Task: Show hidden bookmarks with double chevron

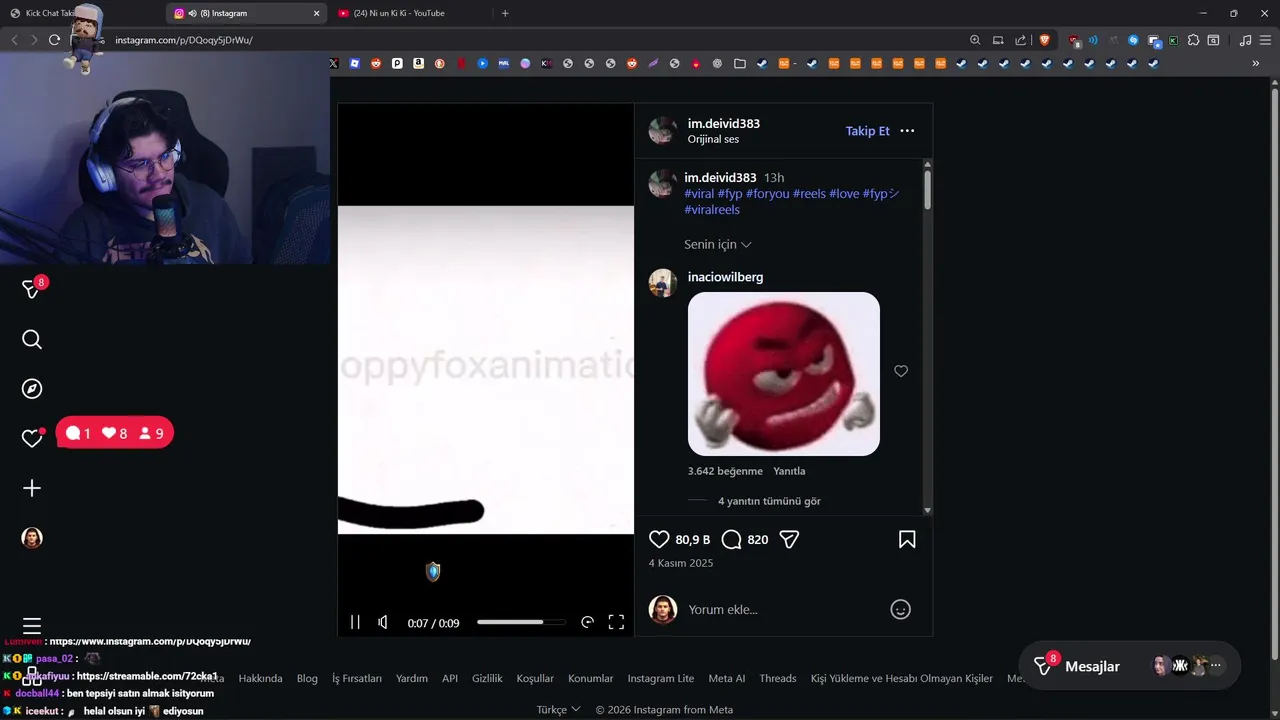Action: click(x=1256, y=63)
